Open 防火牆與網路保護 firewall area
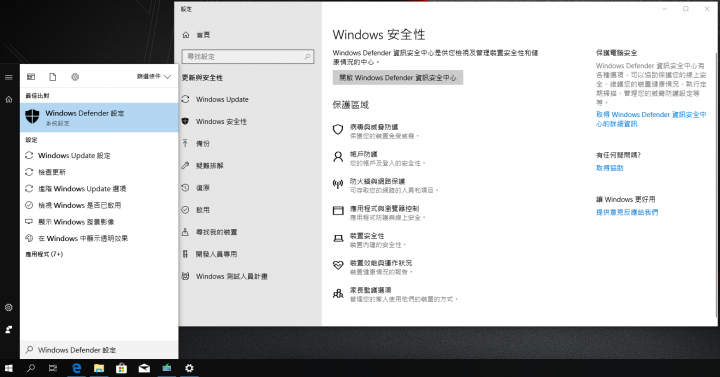This screenshot has width=720, height=377. pos(386,185)
